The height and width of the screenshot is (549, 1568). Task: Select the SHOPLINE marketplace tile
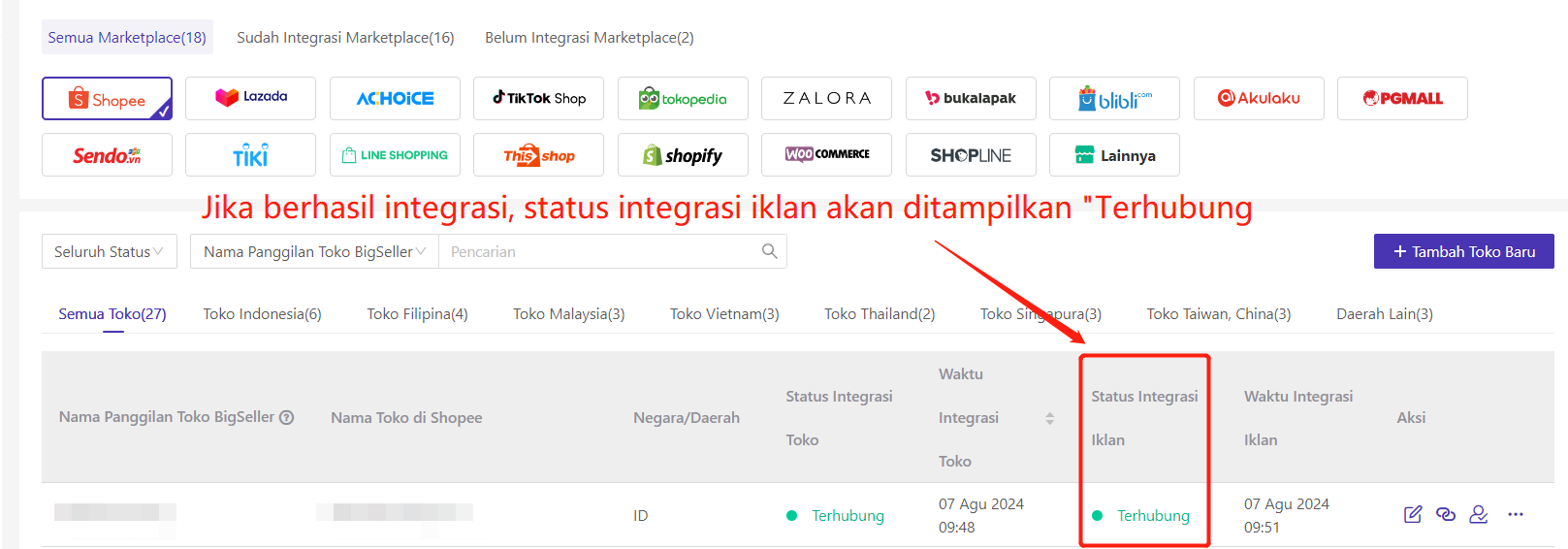point(971,155)
